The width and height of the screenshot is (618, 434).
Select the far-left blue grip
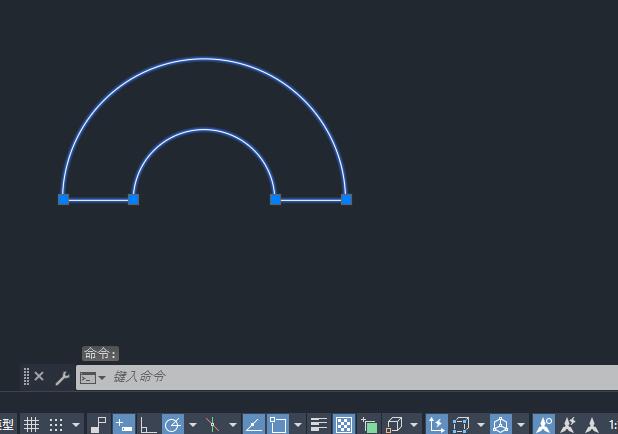63,199
